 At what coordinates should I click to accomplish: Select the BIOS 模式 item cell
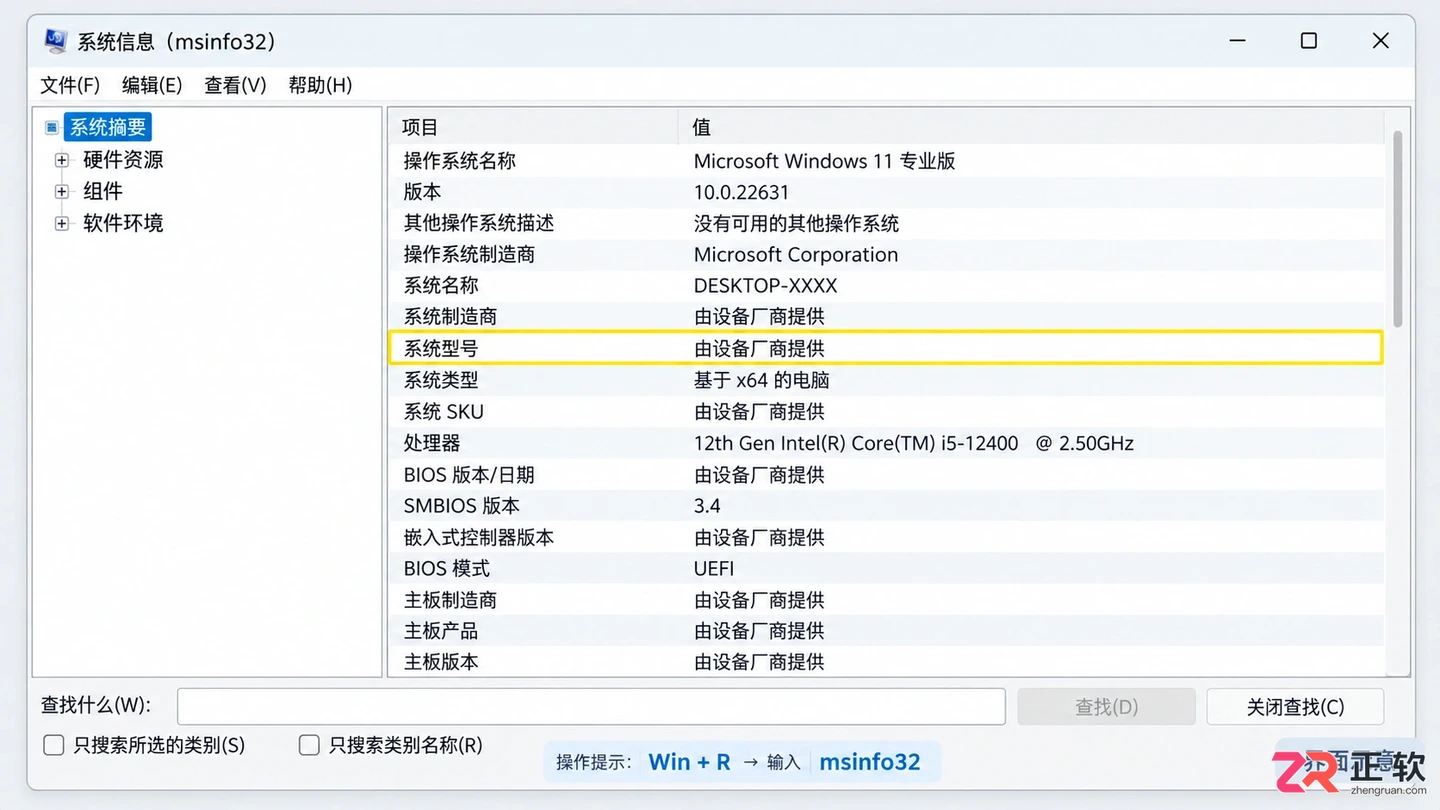point(447,568)
